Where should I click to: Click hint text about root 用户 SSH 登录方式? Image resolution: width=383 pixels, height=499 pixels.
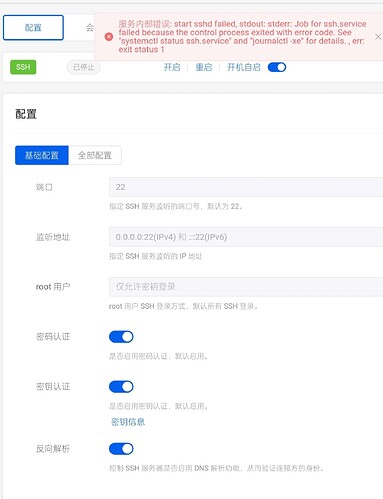[183, 306]
